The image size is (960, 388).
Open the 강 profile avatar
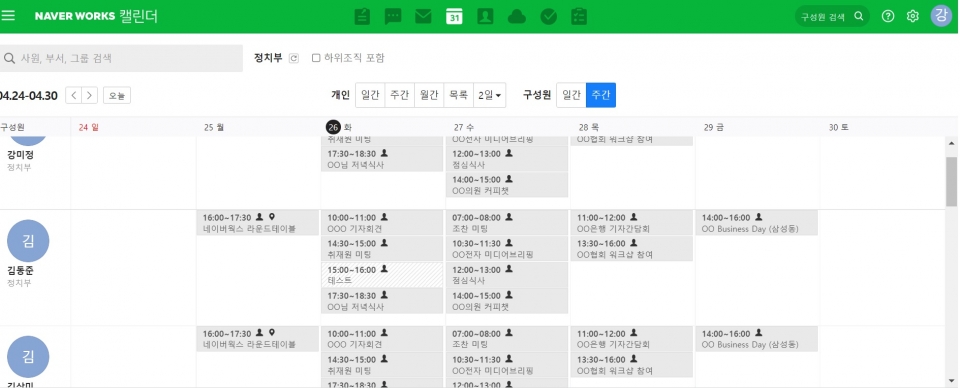(942, 16)
